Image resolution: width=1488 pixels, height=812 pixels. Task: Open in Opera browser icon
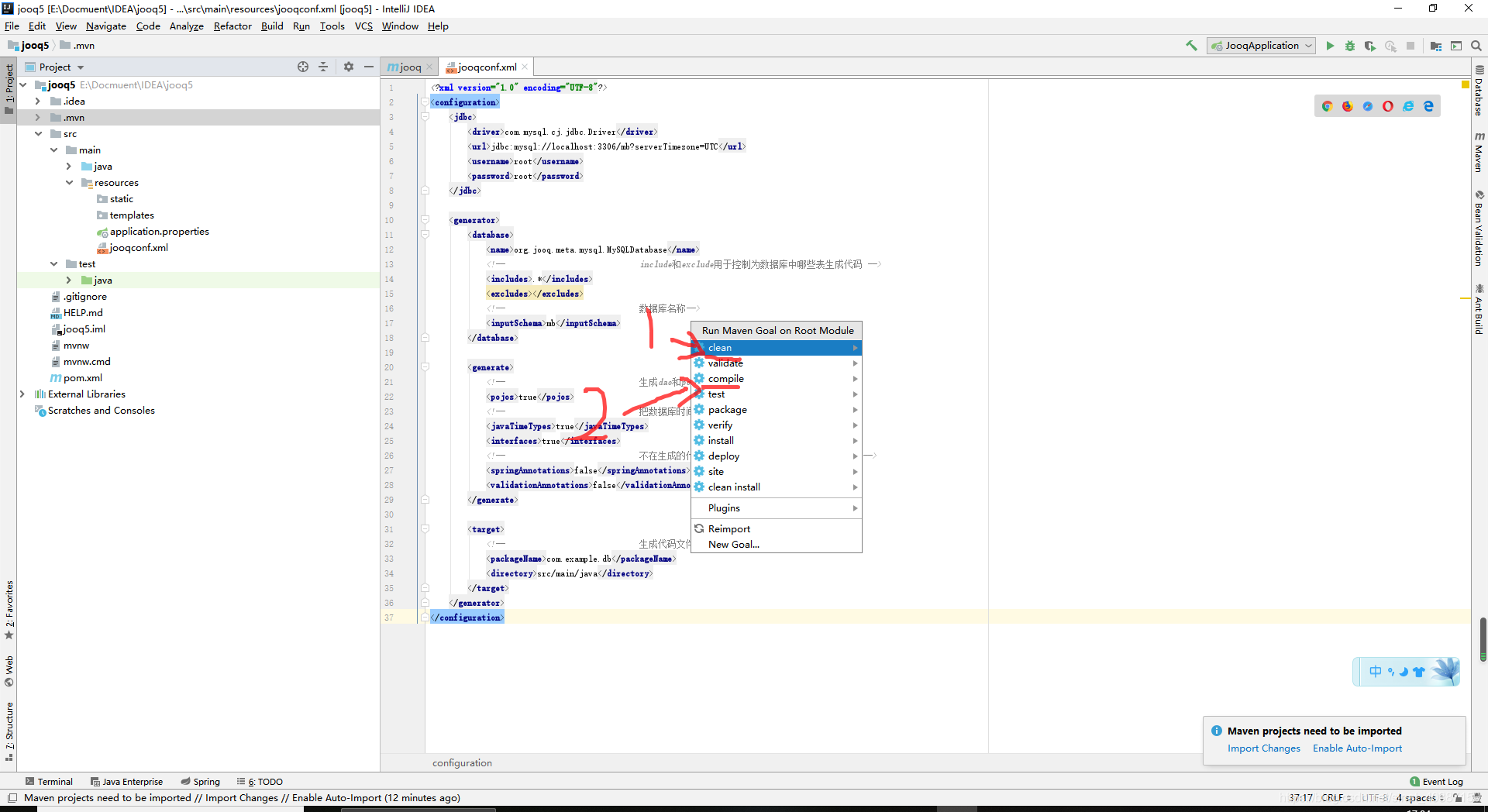point(1388,106)
